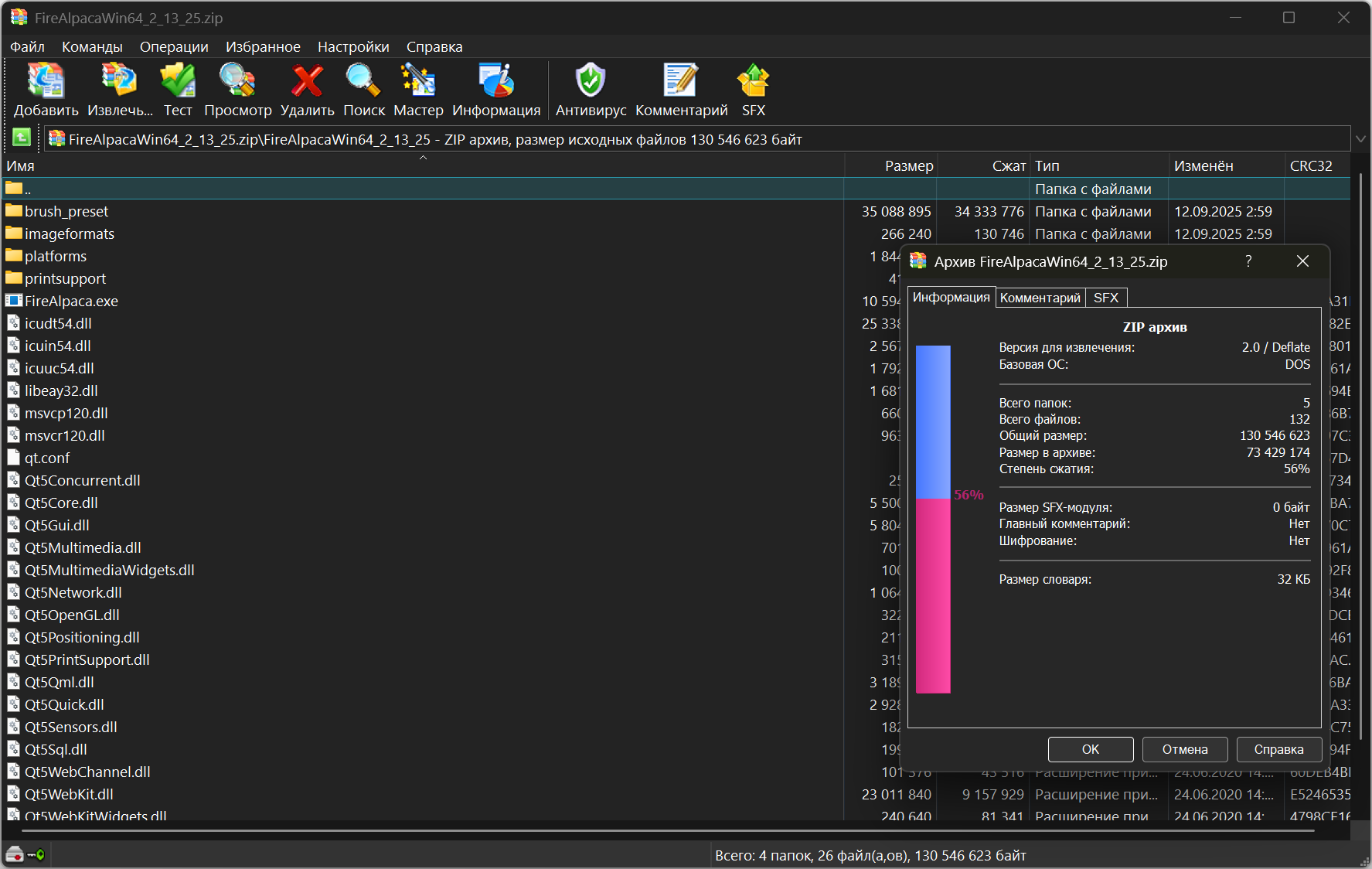Select the Qt5Core.dll file
This screenshot has width=1372, height=869.
click(53, 503)
